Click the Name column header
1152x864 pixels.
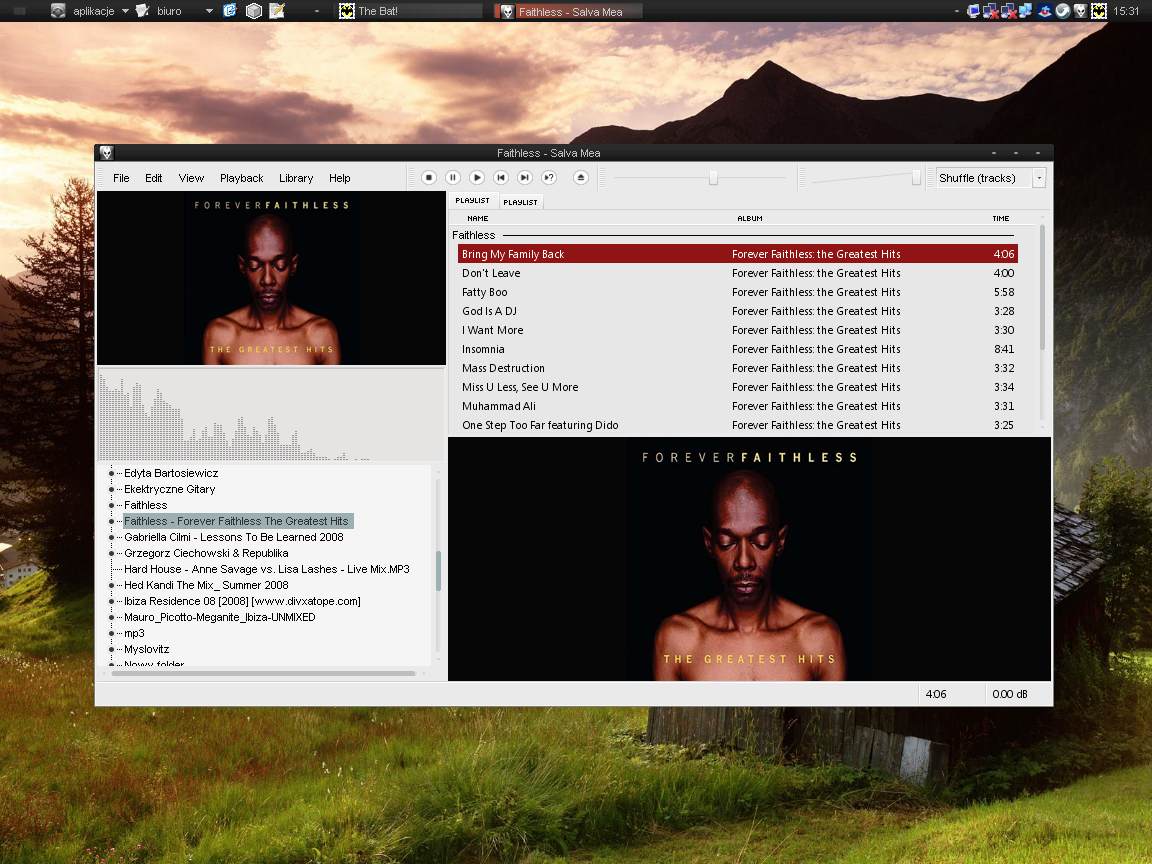(478, 218)
